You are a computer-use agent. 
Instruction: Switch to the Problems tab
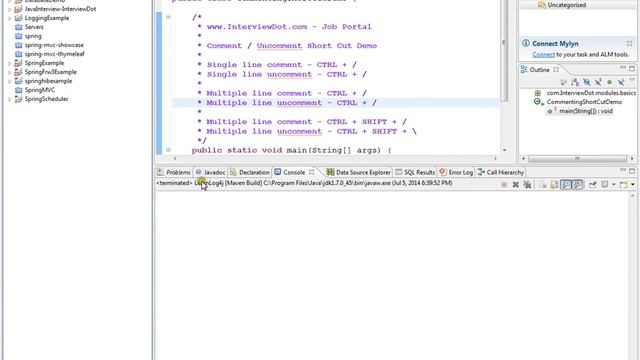click(174, 172)
